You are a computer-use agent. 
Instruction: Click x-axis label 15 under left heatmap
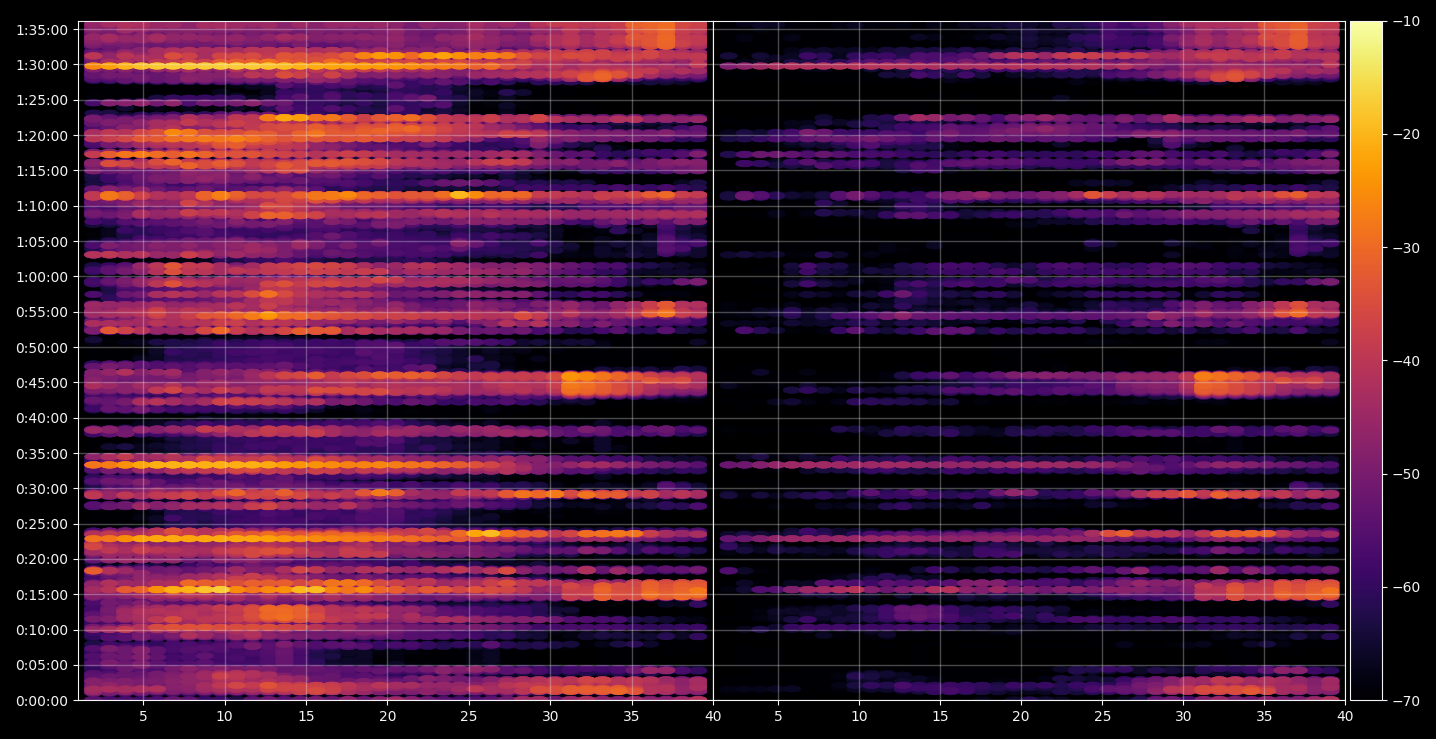coord(306,716)
